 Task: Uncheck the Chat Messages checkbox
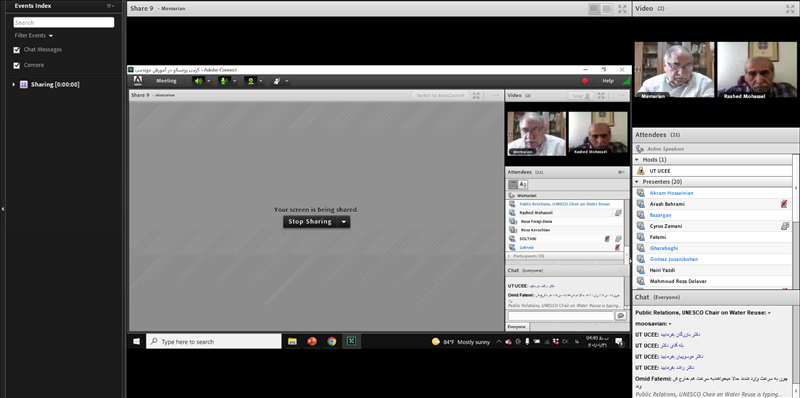pos(17,50)
